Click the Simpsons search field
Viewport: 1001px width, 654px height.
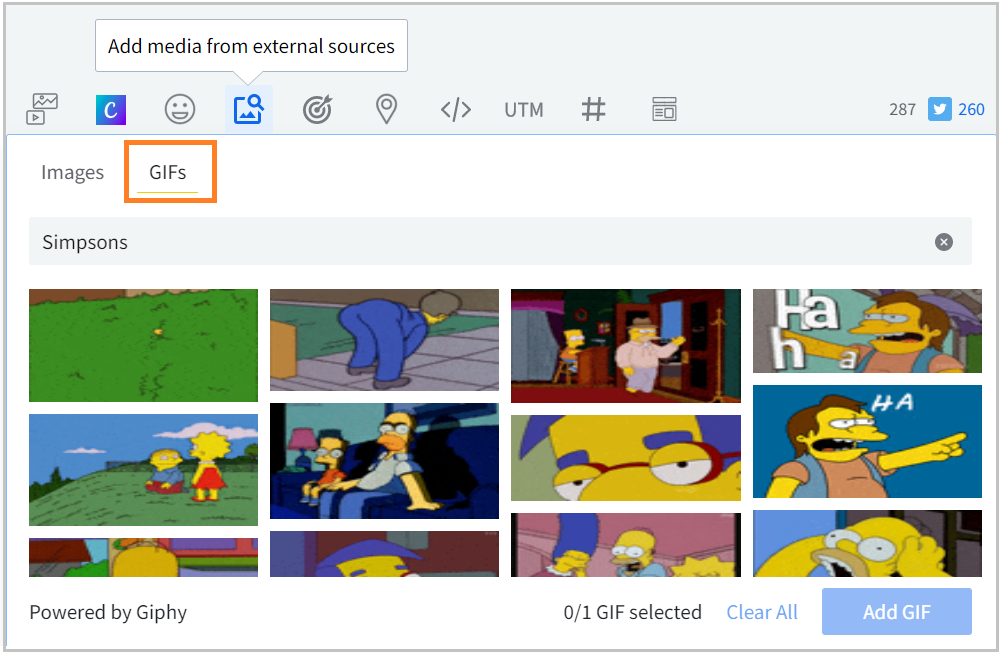[x=480, y=242]
